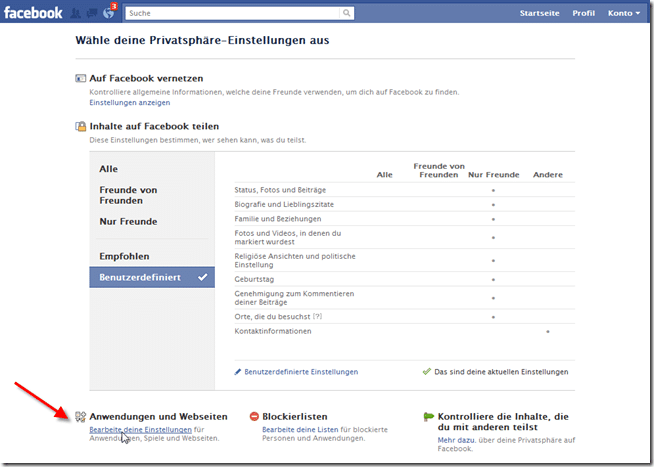The height and width of the screenshot is (467, 654).
Task: Click the search magnifier icon
Action: pyautogui.click(x=347, y=13)
